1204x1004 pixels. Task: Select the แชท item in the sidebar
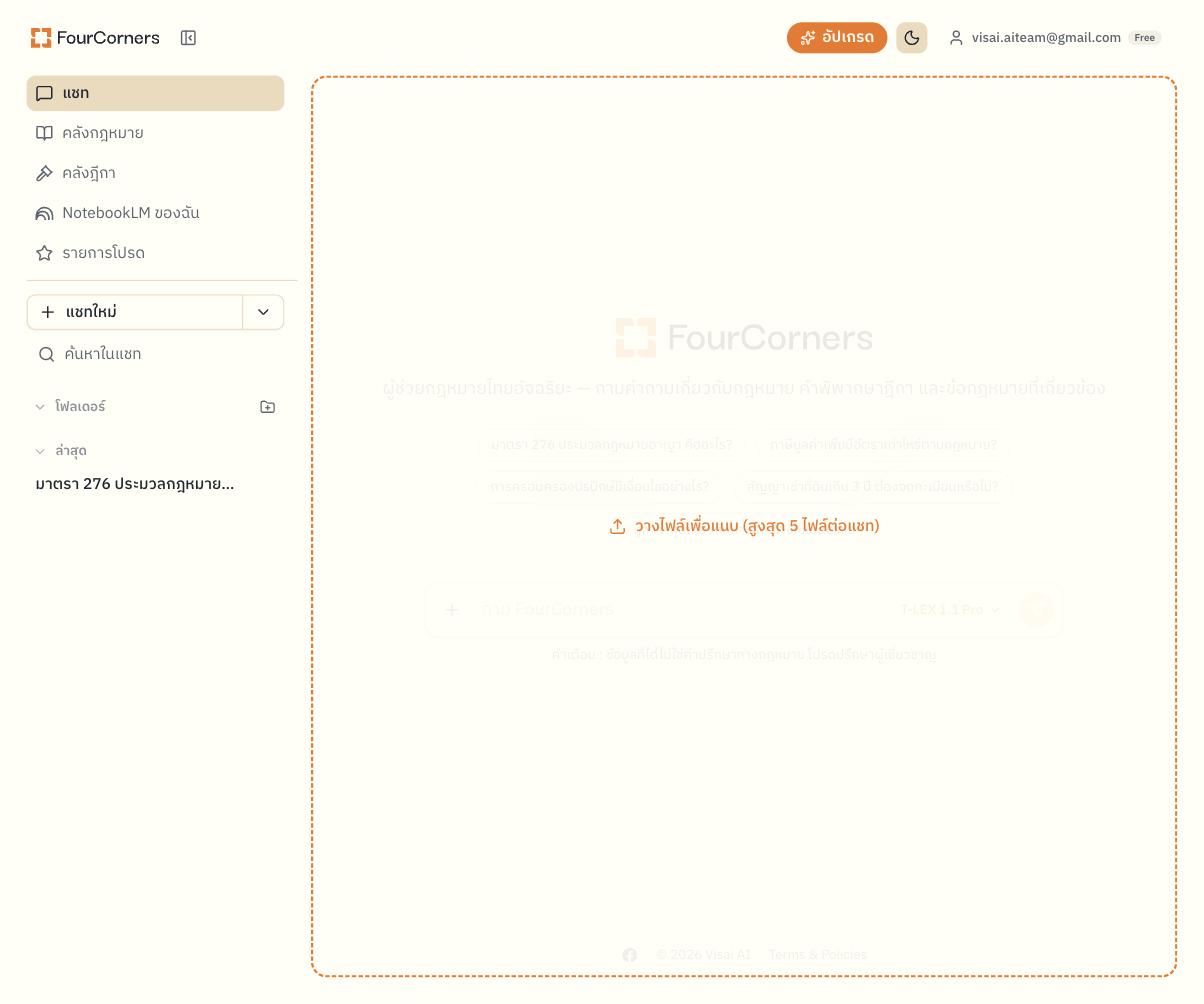[x=155, y=93]
